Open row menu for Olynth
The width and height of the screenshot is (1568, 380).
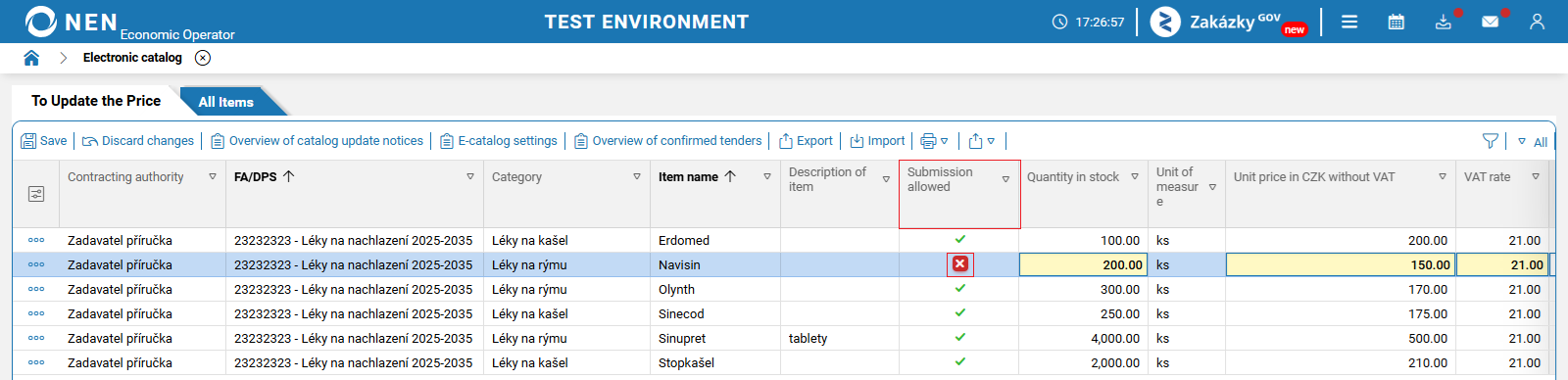tap(36, 289)
